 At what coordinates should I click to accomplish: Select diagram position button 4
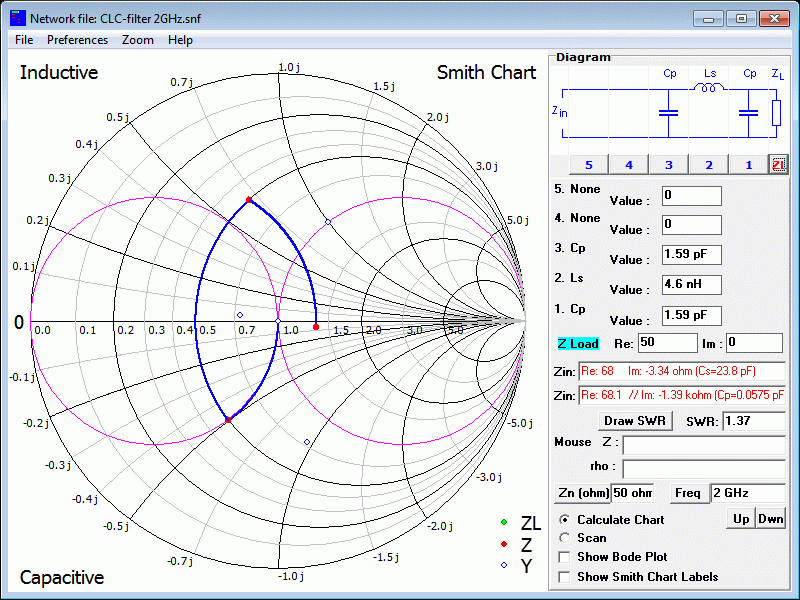[629, 165]
